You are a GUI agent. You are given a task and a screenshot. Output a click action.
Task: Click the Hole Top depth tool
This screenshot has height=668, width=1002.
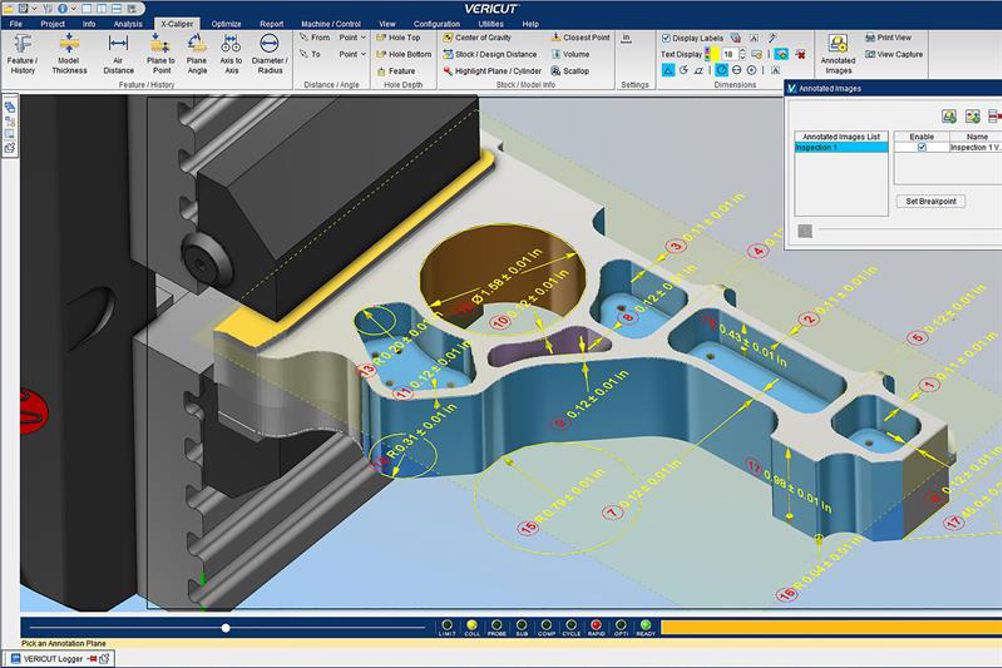398,38
